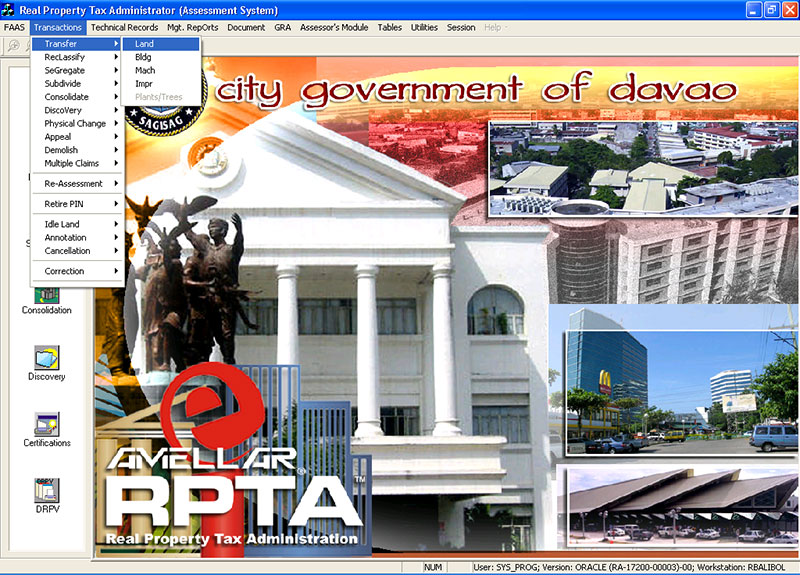The height and width of the screenshot is (575, 800).
Task: Open the Document menu
Action: click(x=246, y=28)
